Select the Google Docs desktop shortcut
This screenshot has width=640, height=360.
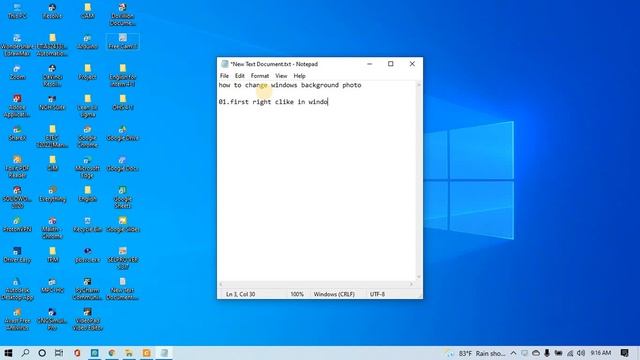click(122, 164)
